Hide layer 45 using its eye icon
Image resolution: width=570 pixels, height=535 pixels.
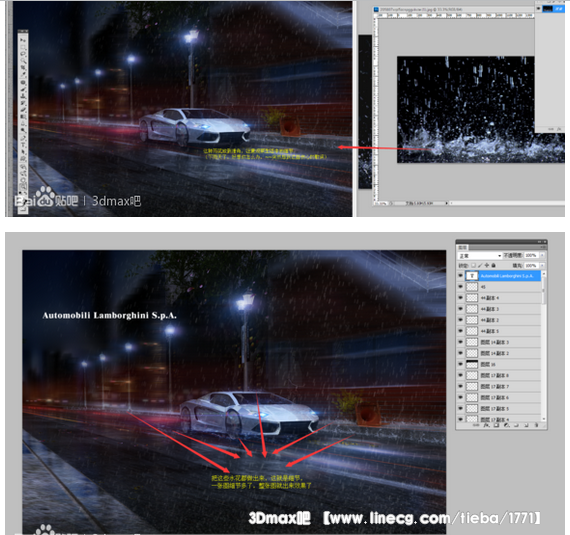[461, 287]
